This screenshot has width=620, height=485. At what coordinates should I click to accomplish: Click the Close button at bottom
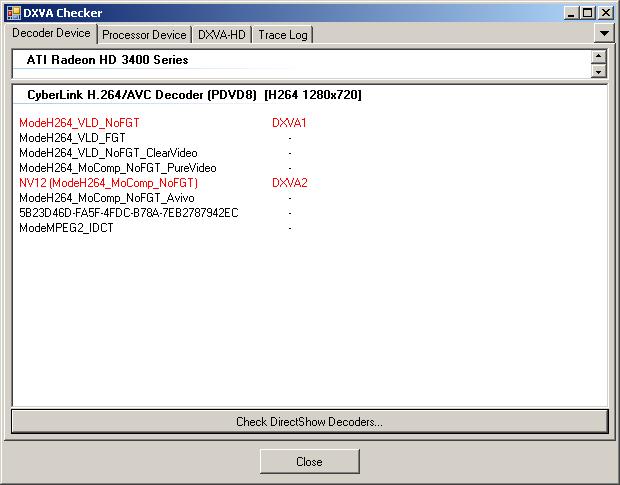tap(309, 461)
